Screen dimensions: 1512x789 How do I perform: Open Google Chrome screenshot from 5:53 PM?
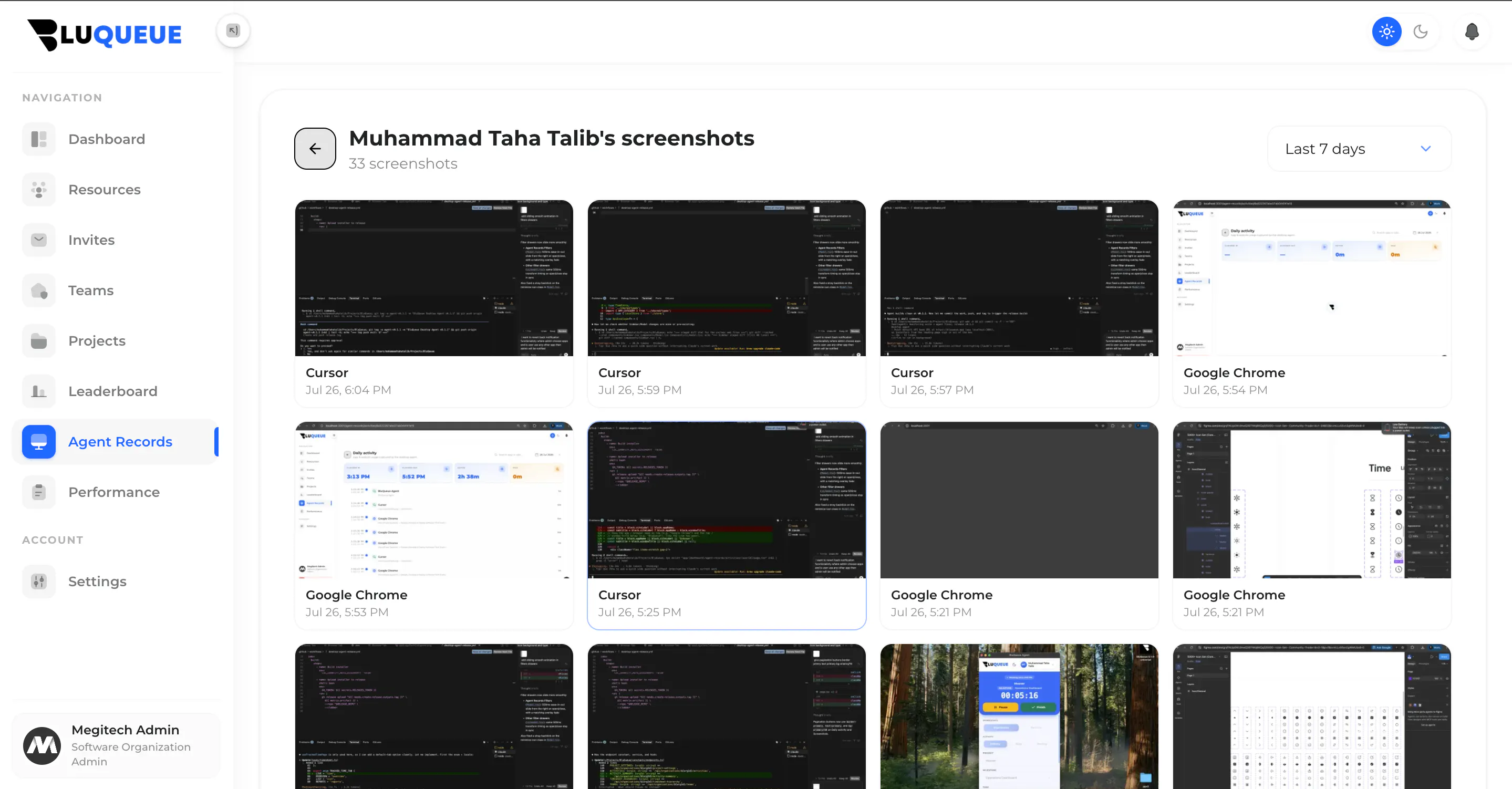[434, 525]
